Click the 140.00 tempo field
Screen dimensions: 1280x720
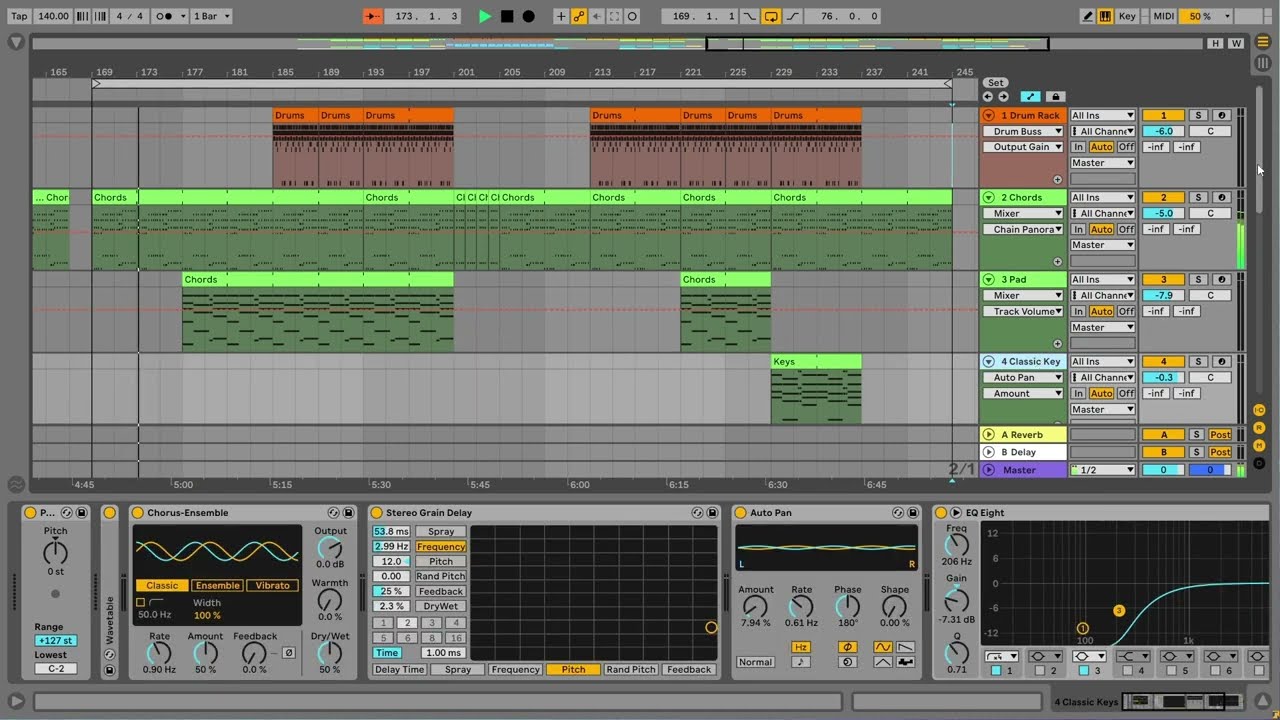(53, 16)
